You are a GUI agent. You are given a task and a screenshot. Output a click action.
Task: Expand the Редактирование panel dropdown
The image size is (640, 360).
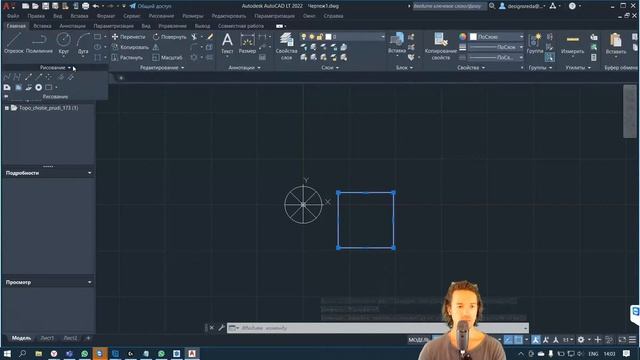[162, 68]
